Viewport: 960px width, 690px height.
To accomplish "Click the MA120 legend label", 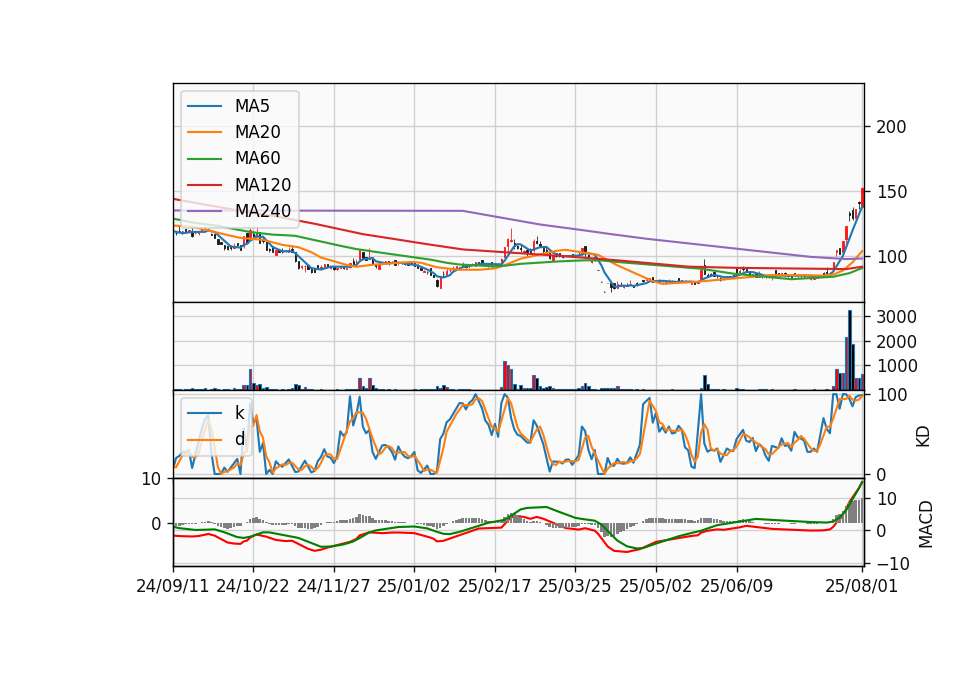I will pos(263,185).
